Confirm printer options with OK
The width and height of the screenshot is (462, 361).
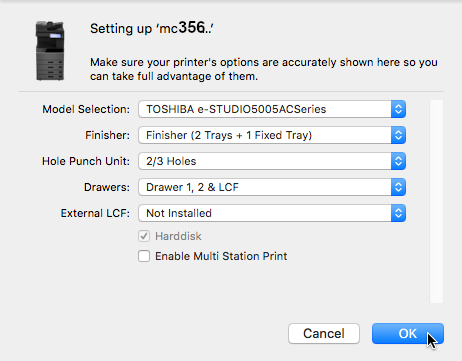[408, 333]
